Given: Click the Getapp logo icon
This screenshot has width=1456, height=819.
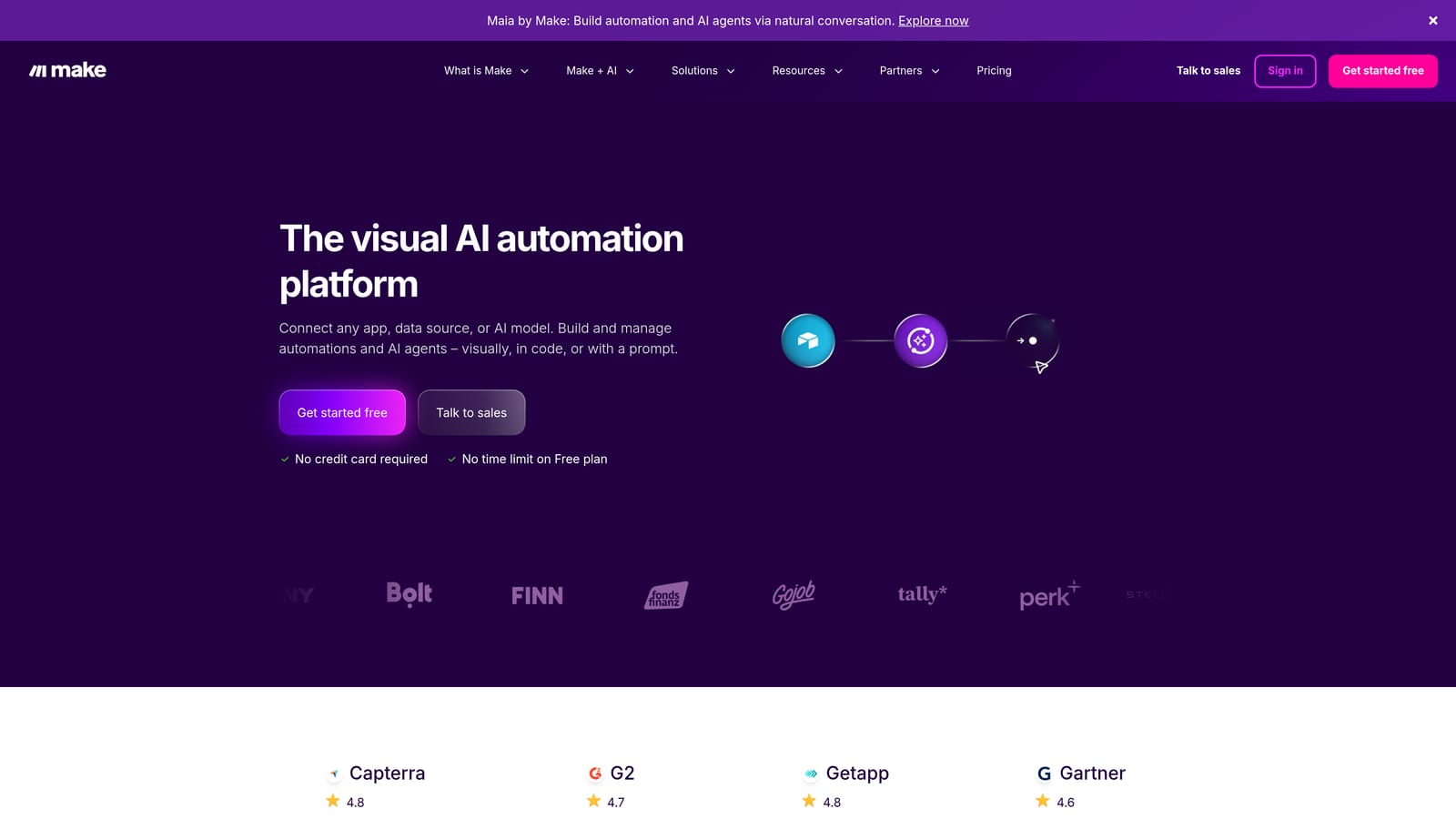Looking at the screenshot, I should click(811, 773).
